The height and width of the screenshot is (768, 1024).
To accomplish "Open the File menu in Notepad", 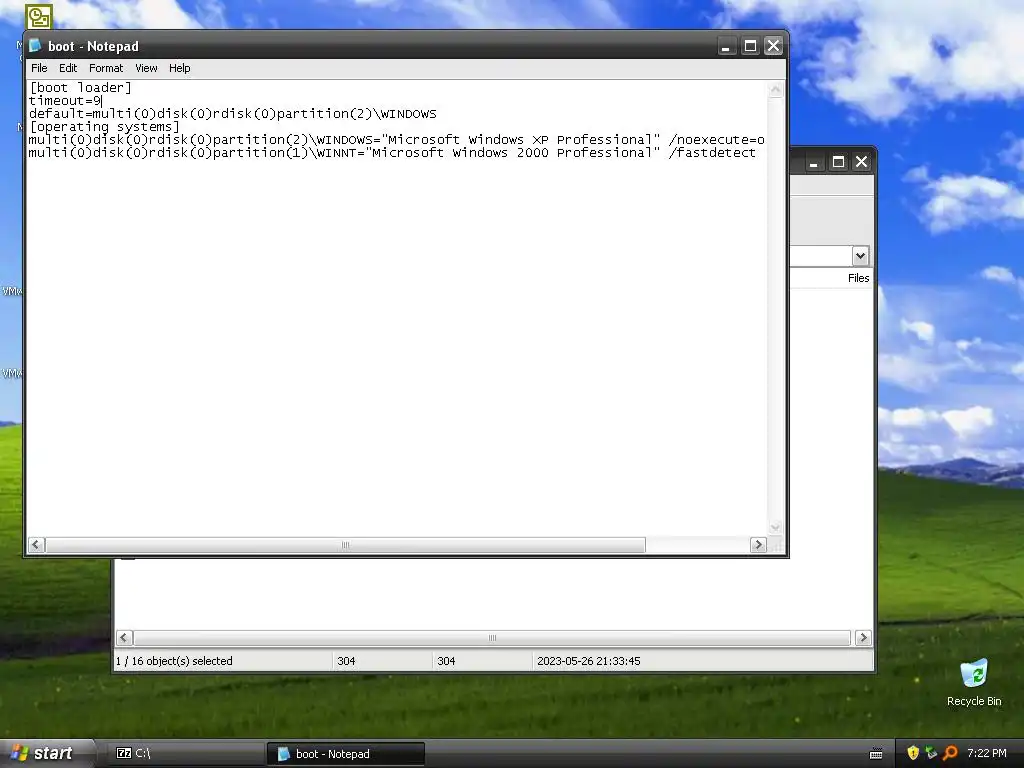I will click(x=39, y=68).
